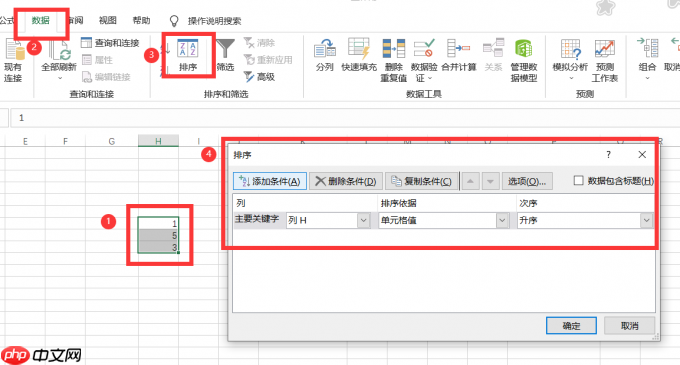Expand the 组合 dropdown arrow
The height and width of the screenshot is (365, 680).
(647, 78)
